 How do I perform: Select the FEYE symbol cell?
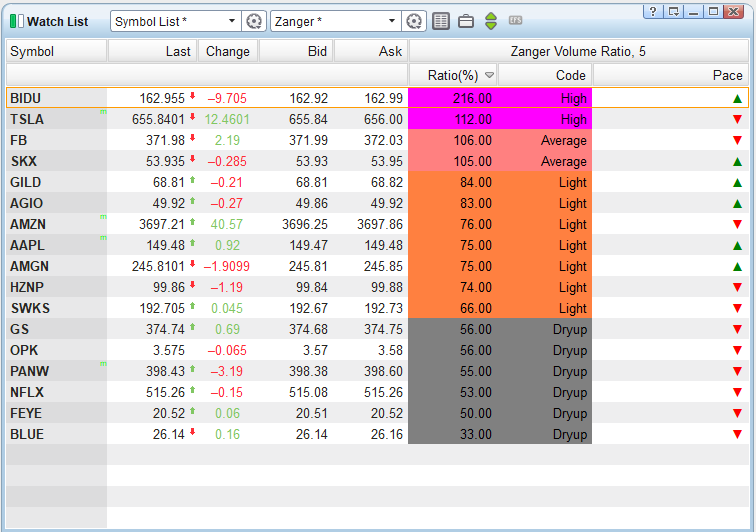(56, 413)
